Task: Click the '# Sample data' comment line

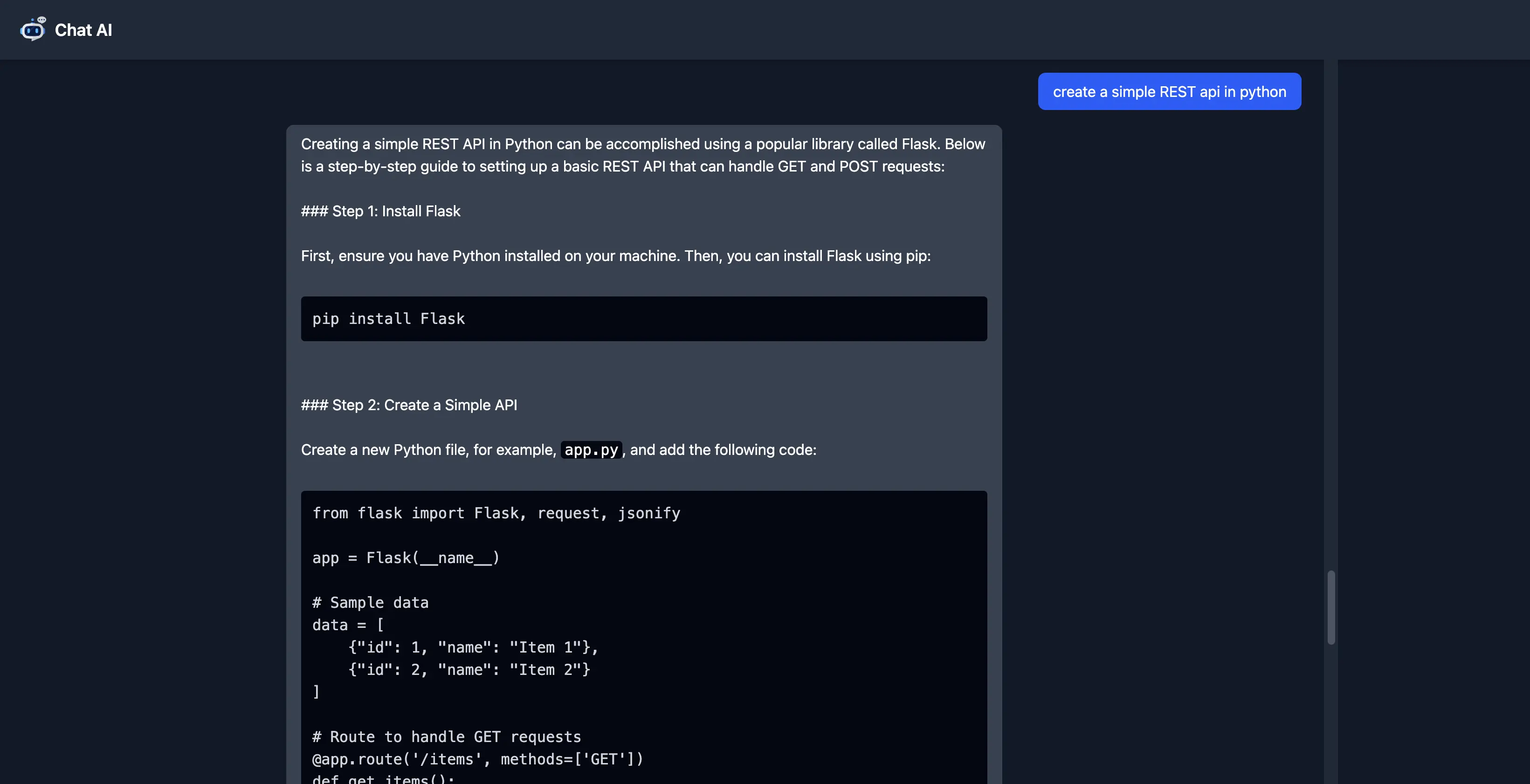Action: (370, 602)
